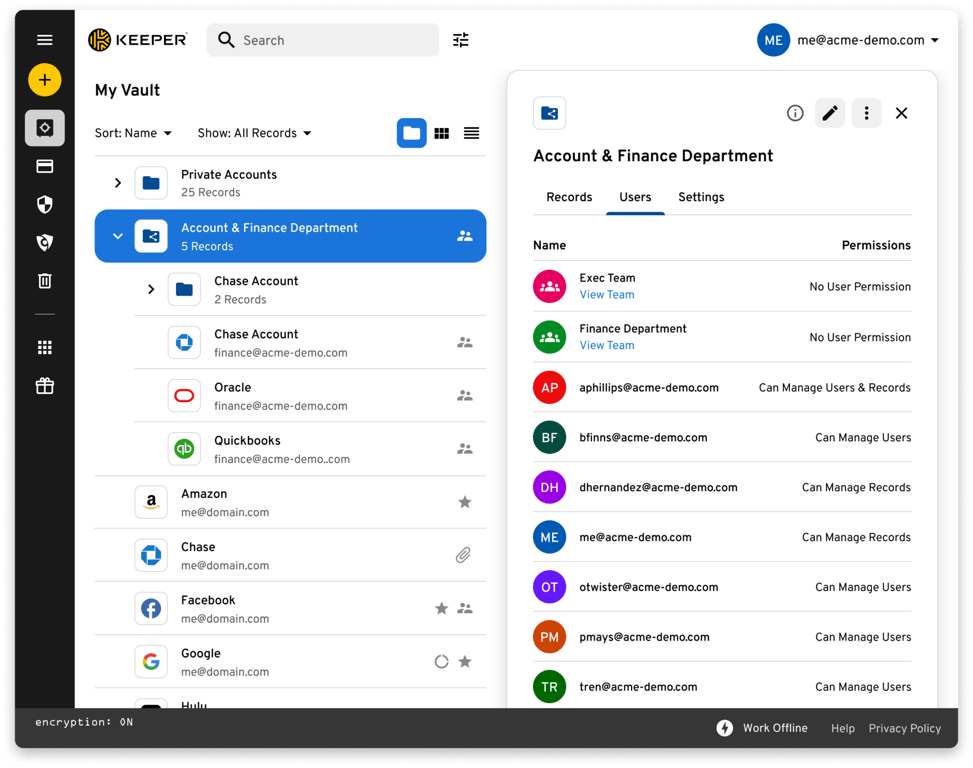Open the Google record
The image size is (973, 768).
tap(290, 662)
